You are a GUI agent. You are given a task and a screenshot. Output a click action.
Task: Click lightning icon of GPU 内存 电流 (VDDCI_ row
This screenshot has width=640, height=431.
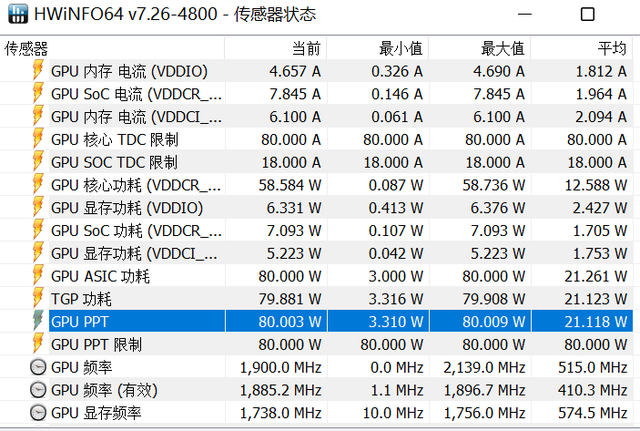pyautogui.click(x=38, y=116)
